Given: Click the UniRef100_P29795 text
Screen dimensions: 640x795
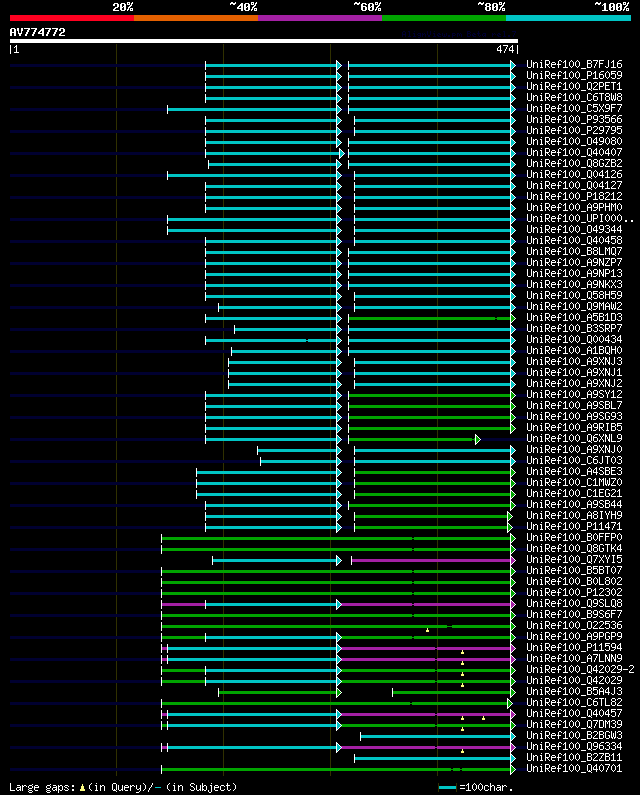Looking at the screenshot, I should (574, 130).
